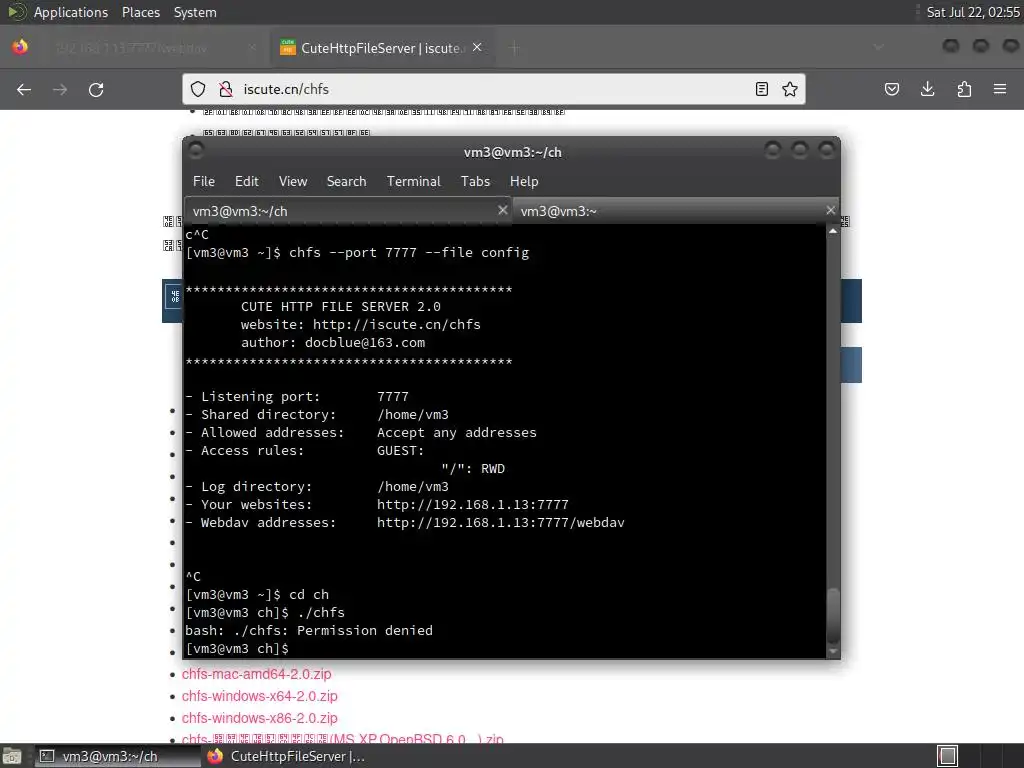Select terminal tab vm3@vm3:~/ch
This screenshot has height=768, width=1024.
348,211
